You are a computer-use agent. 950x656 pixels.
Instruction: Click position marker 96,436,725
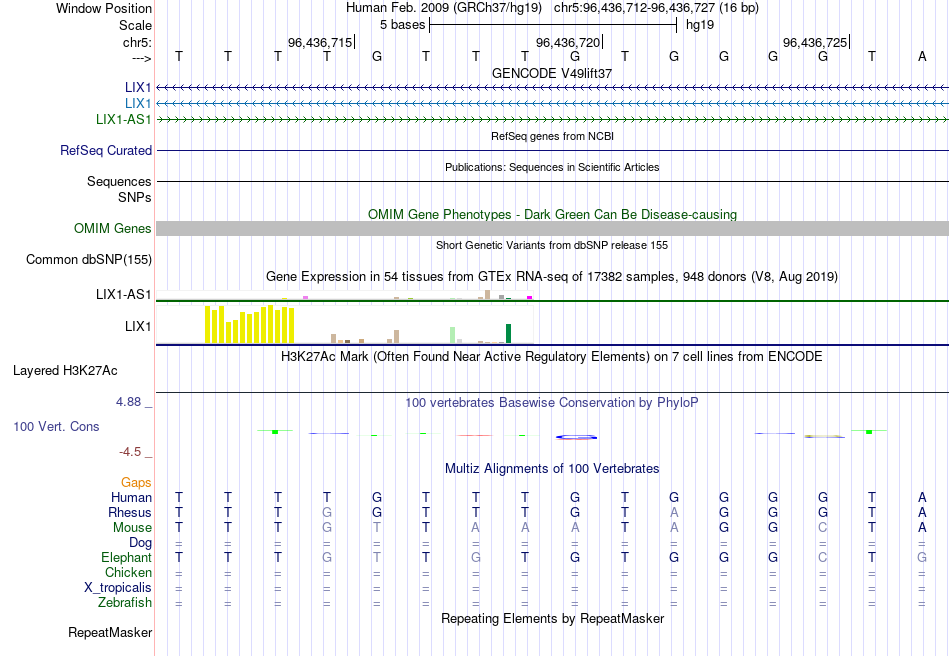(x=815, y=42)
